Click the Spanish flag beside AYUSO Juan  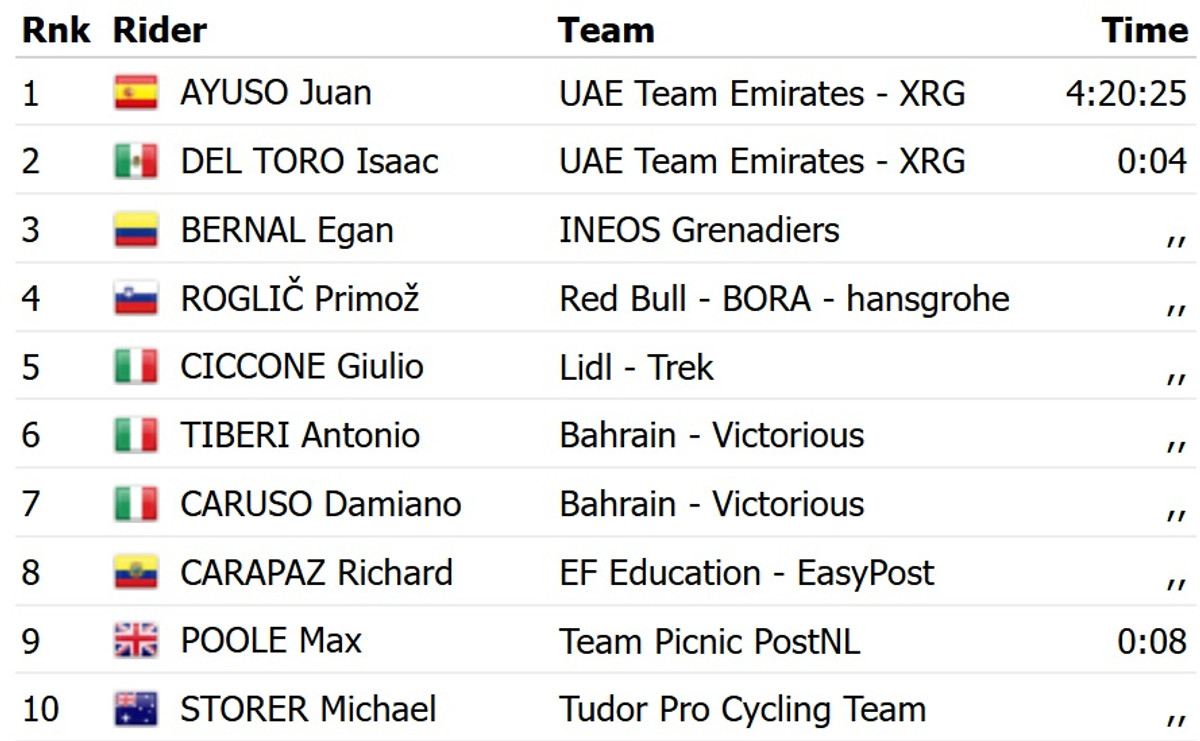(136, 93)
